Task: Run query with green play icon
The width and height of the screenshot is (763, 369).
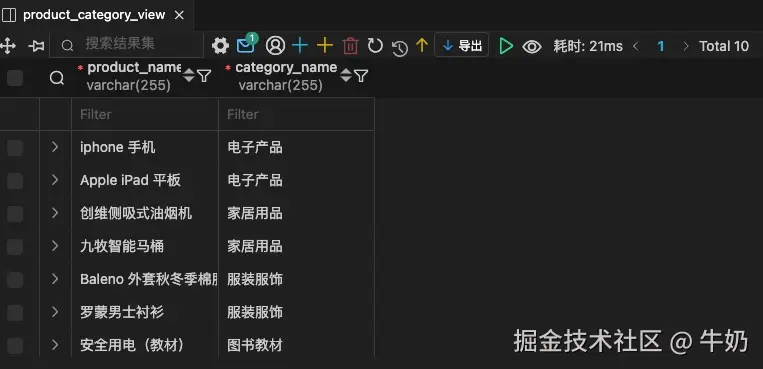Action: [506, 46]
